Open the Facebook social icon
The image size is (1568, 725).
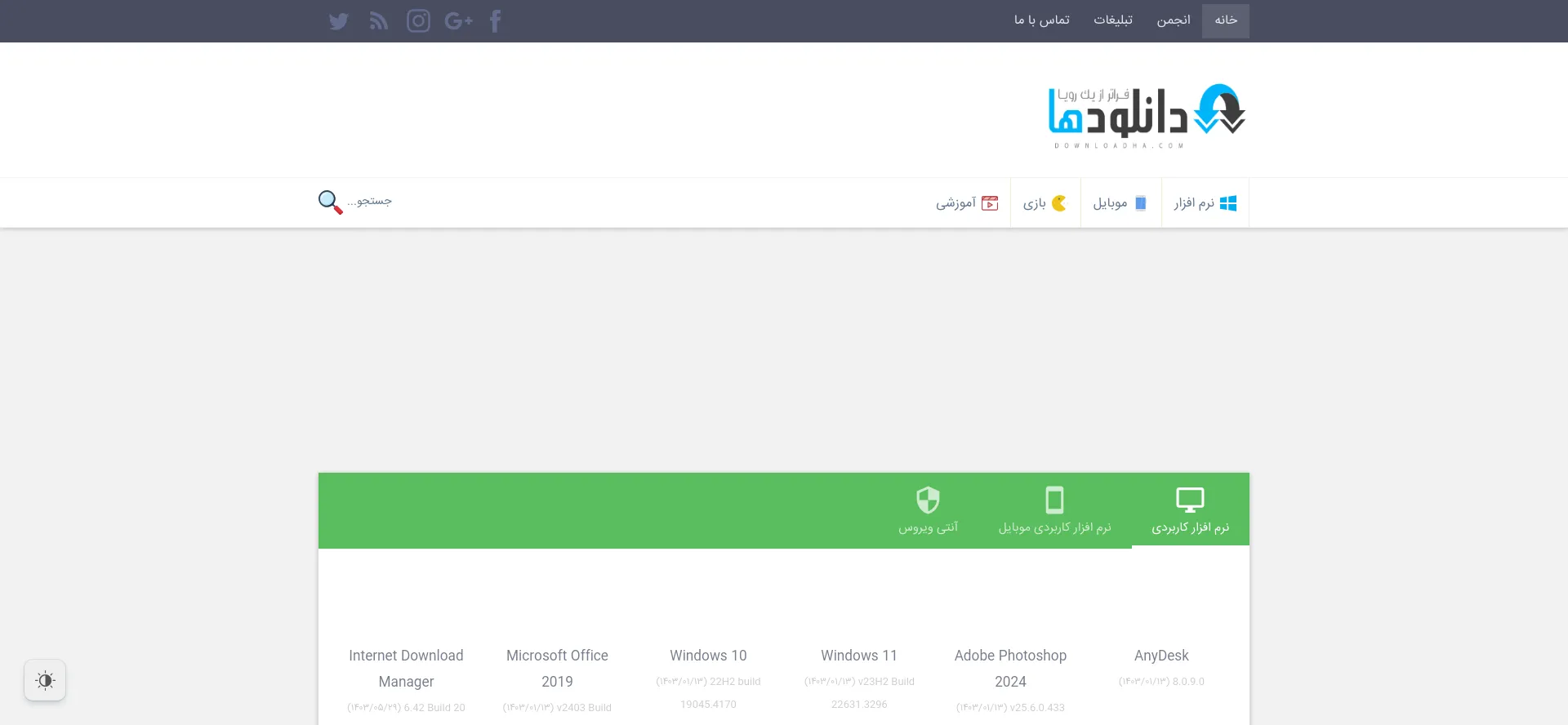(495, 21)
